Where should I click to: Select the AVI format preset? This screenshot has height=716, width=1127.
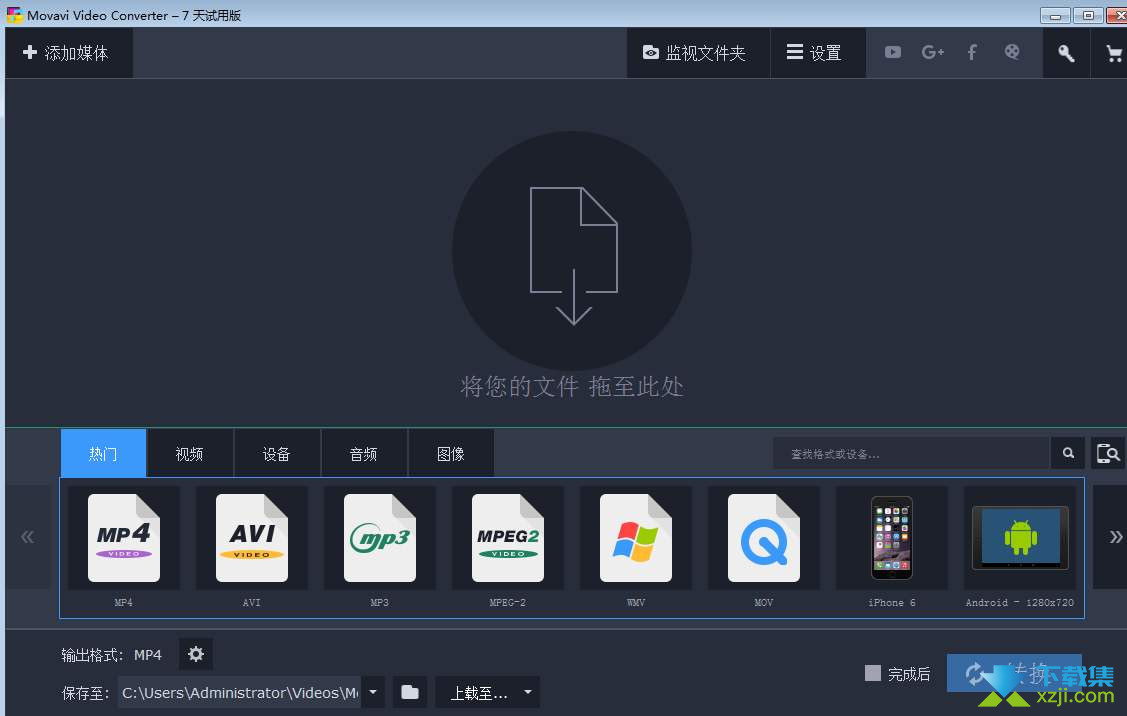pos(252,548)
